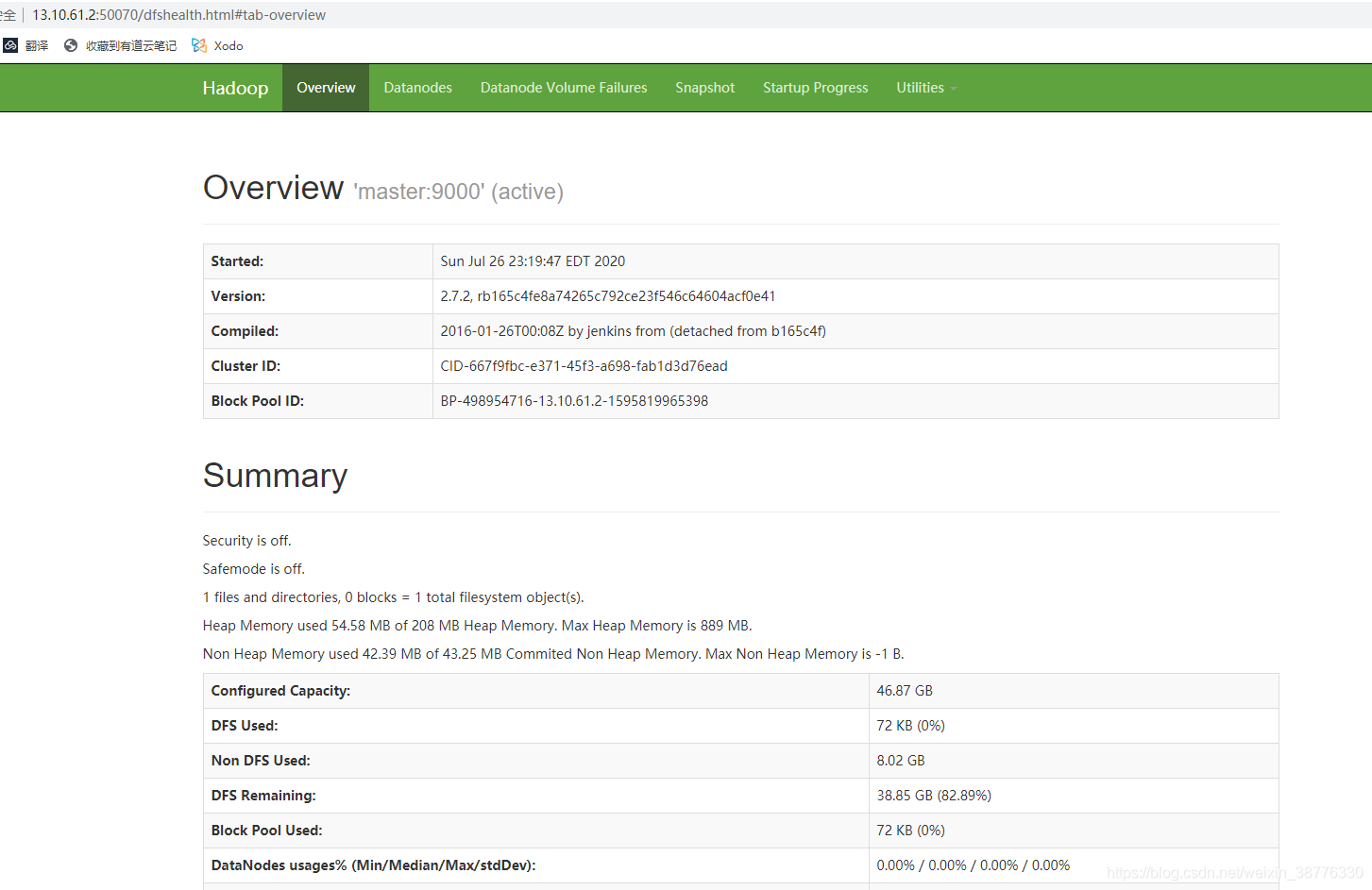The width and height of the screenshot is (1372, 890).
Task: Select the Block Pool Used 72 KB value
Action: tap(910, 831)
